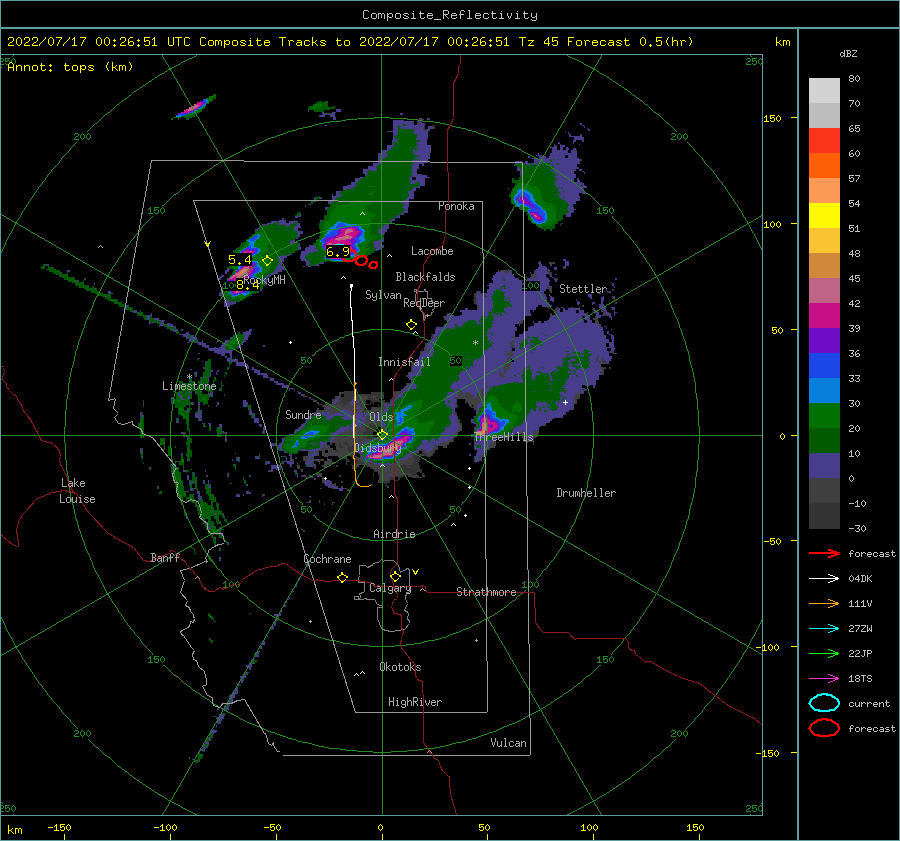Image resolution: width=900 pixels, height=841 pixels.
Task: Select yellow diamond marker above Calgary label
Action: 395,576
